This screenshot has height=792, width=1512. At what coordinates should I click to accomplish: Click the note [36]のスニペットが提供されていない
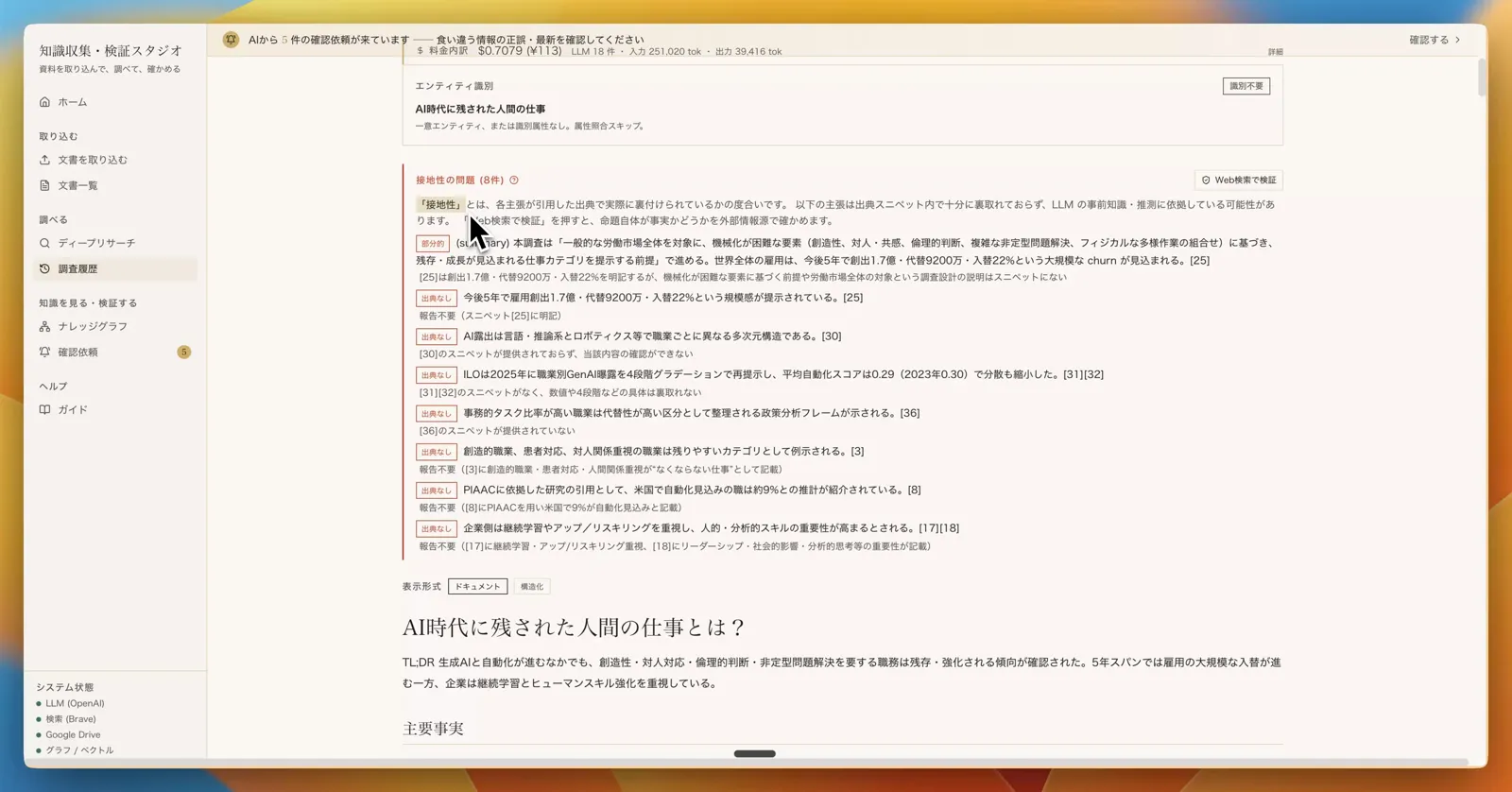497,431
